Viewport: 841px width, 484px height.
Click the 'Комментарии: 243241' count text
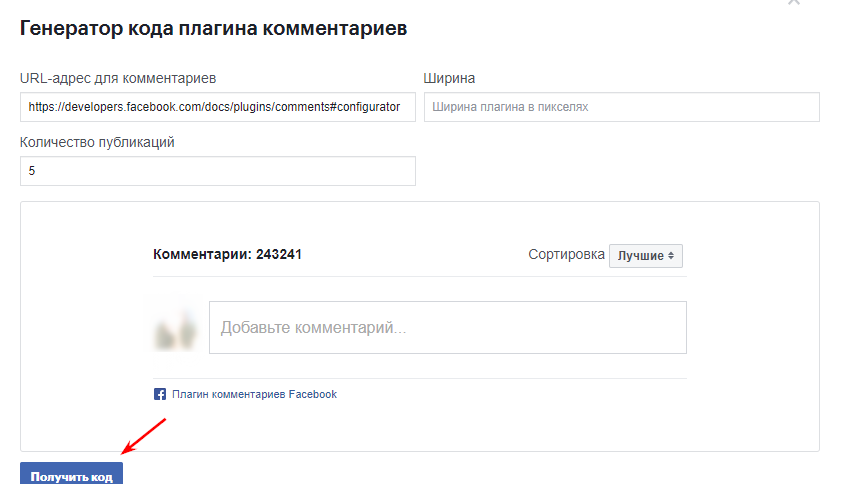(227, 254)
